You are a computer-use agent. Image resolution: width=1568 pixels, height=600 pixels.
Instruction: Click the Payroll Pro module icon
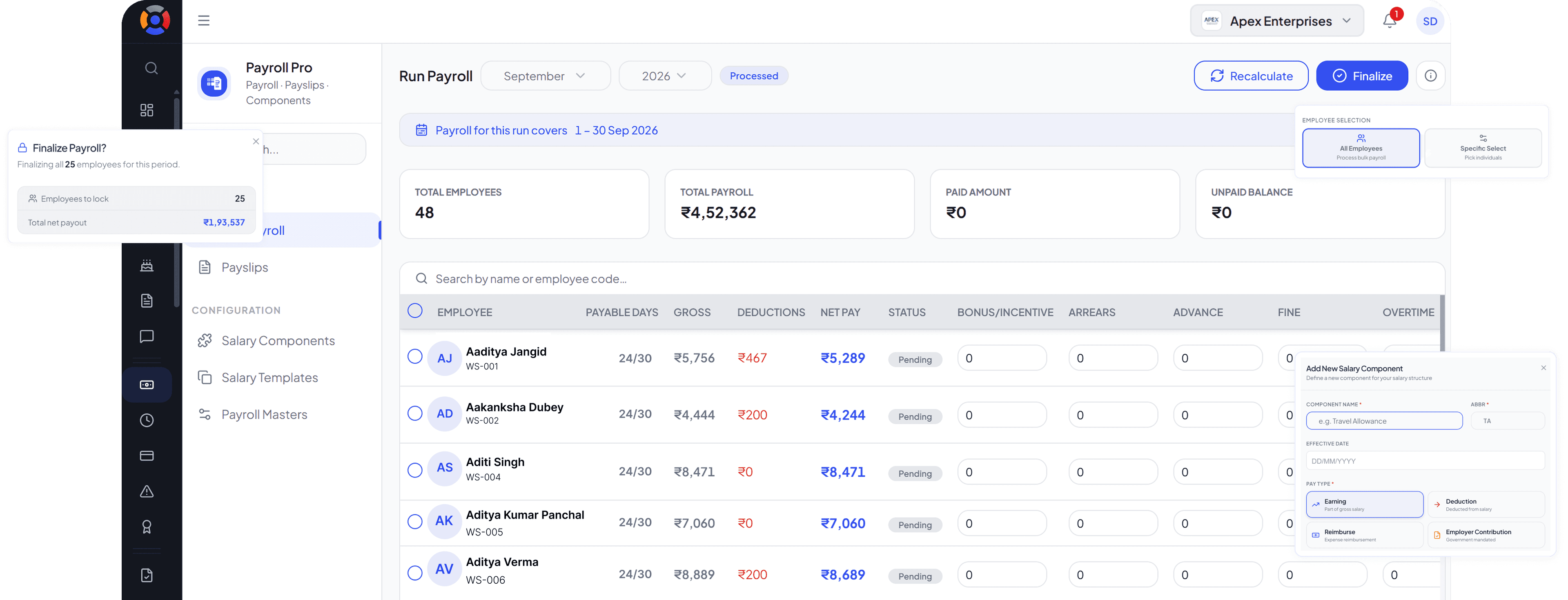click(214, 83)
